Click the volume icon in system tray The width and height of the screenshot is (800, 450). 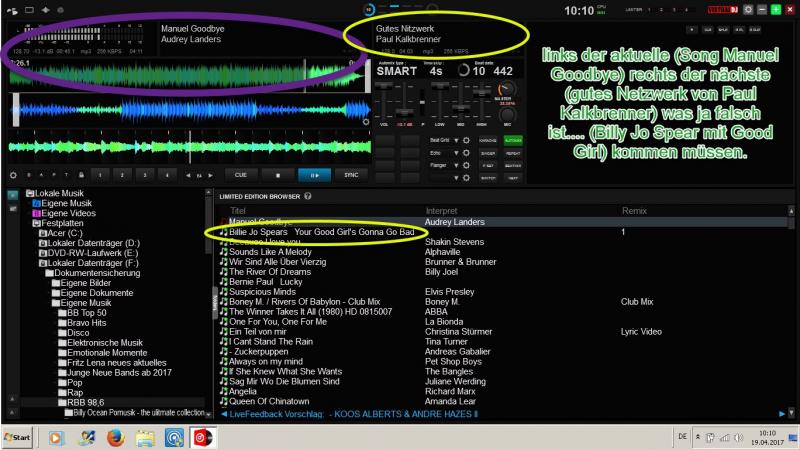tap(738, 438)
